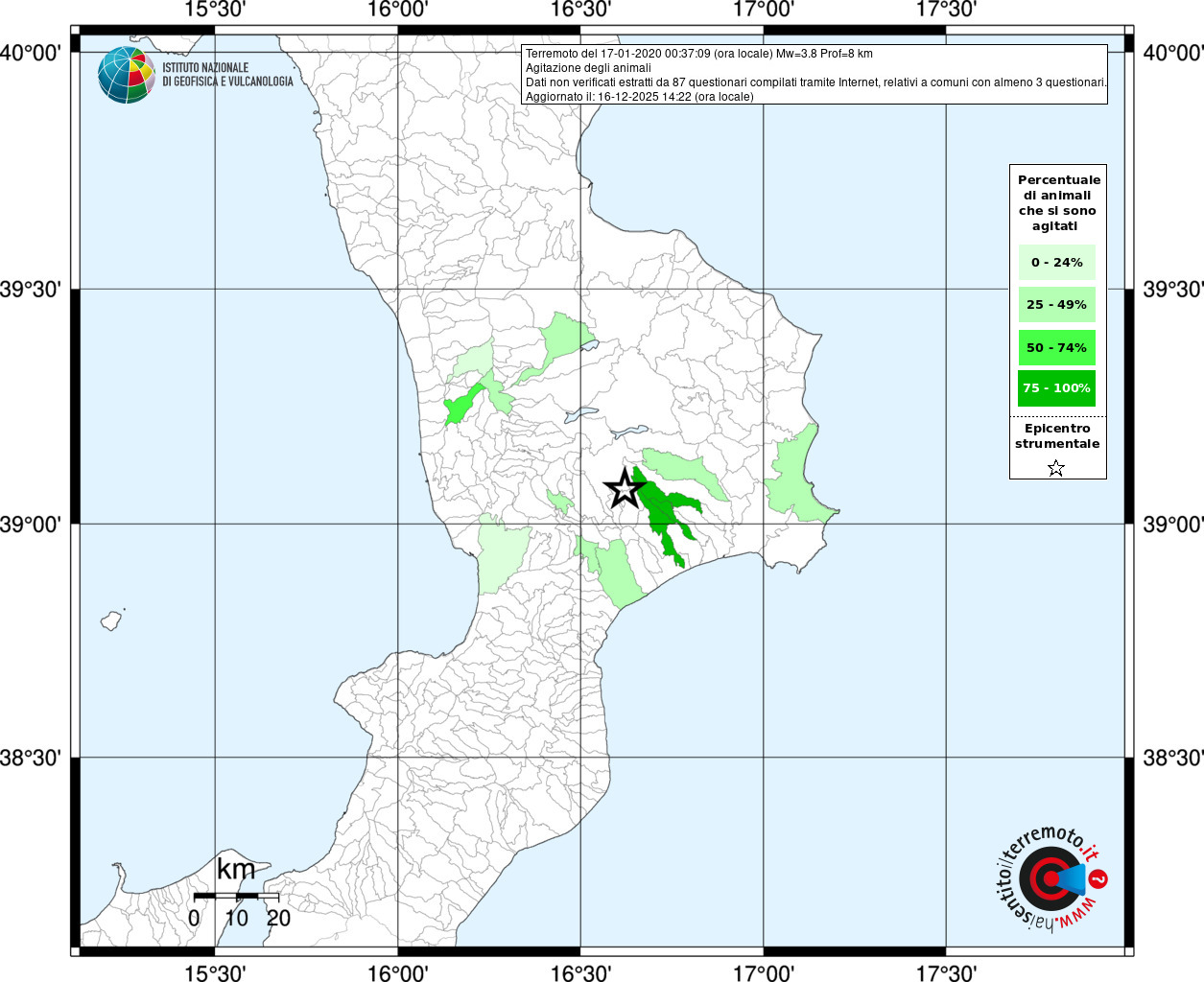Click the 16°00' label on the top axis

point(397,11)
